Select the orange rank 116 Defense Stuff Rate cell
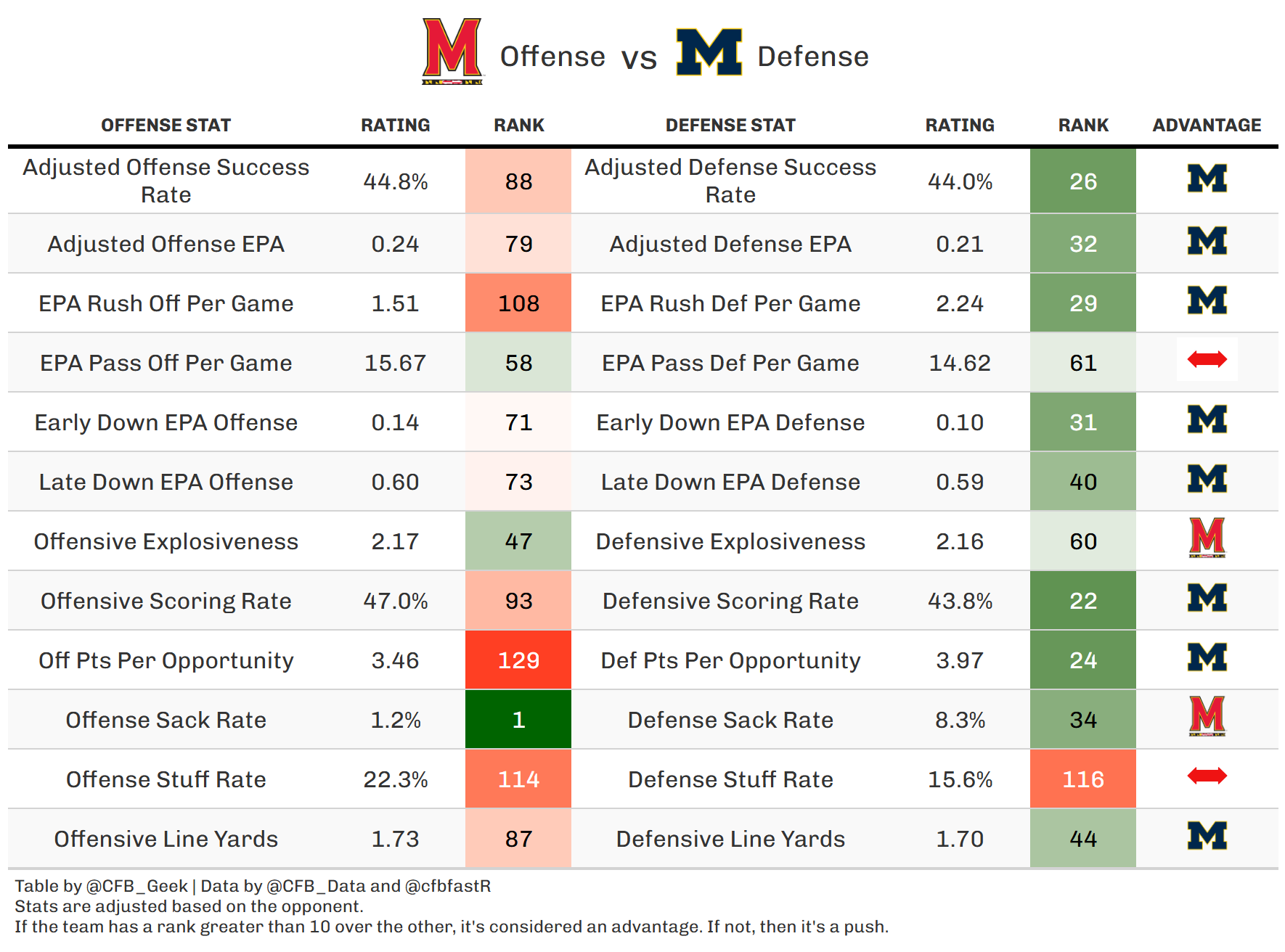This screenshot has height=952, width=1285. (1082, 779)
